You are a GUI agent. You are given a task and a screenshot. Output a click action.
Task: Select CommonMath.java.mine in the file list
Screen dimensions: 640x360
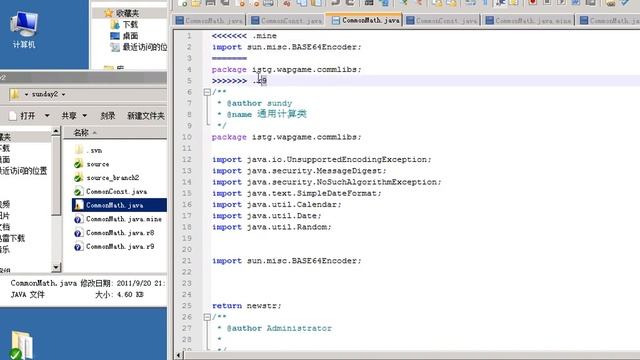(118, 219)
